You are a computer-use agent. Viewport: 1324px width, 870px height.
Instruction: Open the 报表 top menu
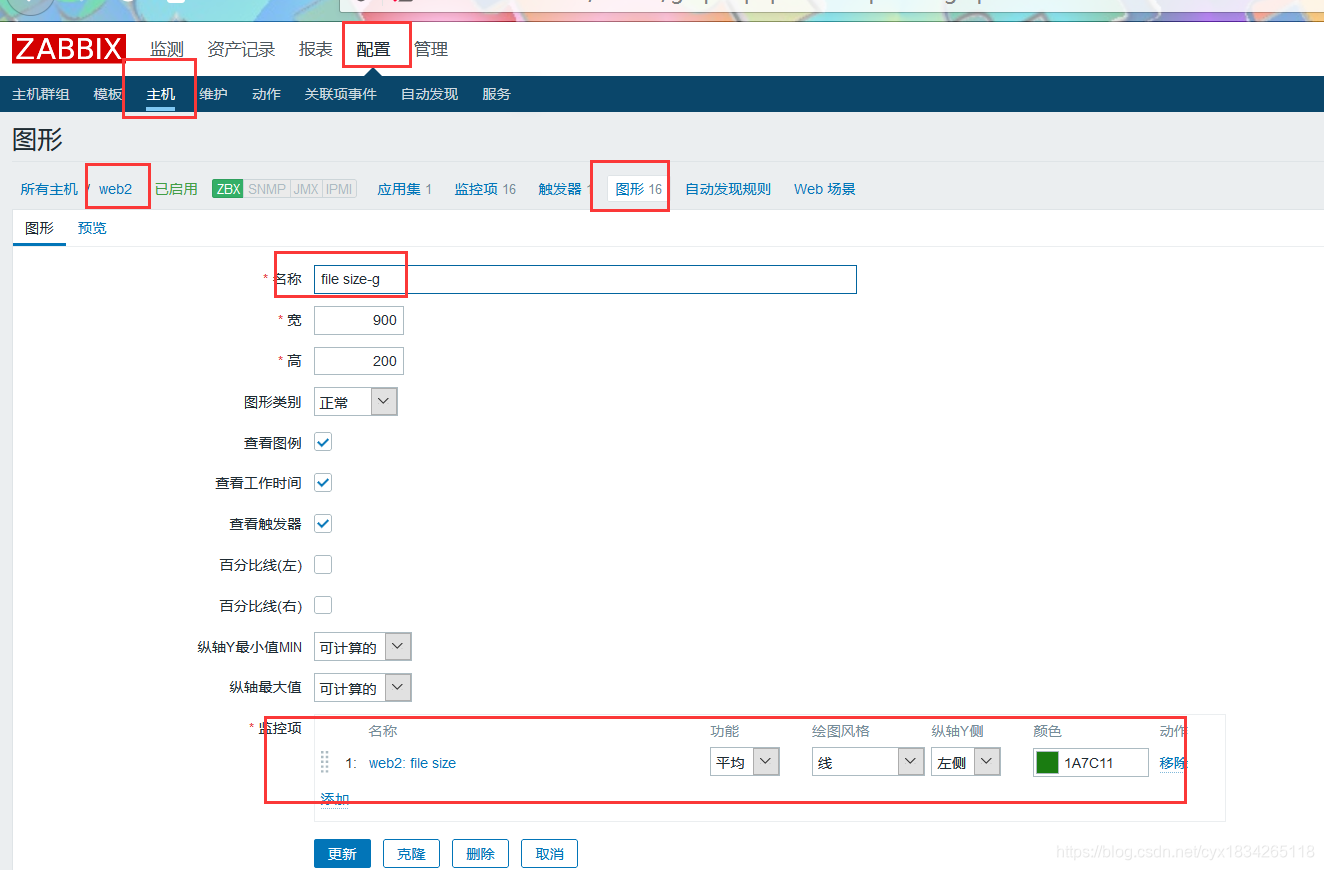pyautogui.click(x=316, y=49)
